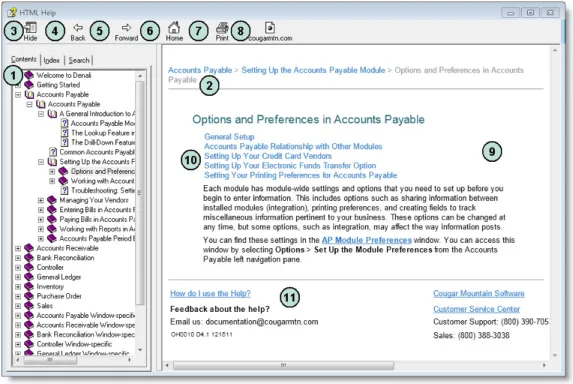This screenshot has width=573, height=384.
Task: Click Setting Up the Accounts Payable Module breadcrumb
Action: click(x=313, y=70)
